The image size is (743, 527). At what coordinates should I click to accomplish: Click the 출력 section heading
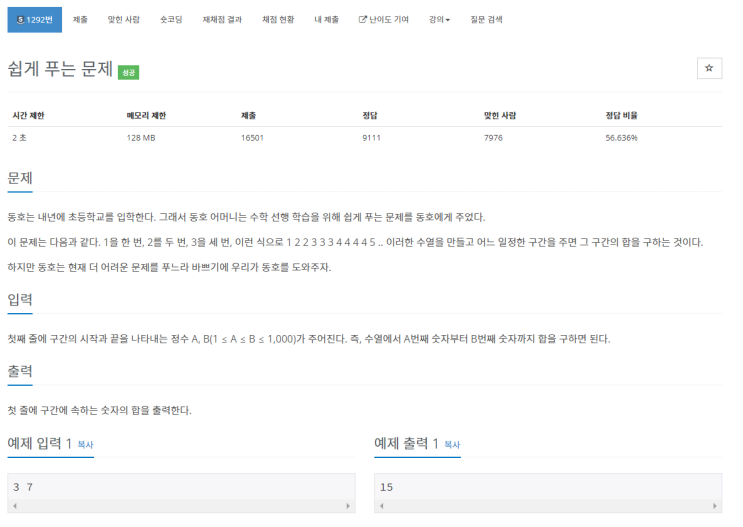coord(20,371)
